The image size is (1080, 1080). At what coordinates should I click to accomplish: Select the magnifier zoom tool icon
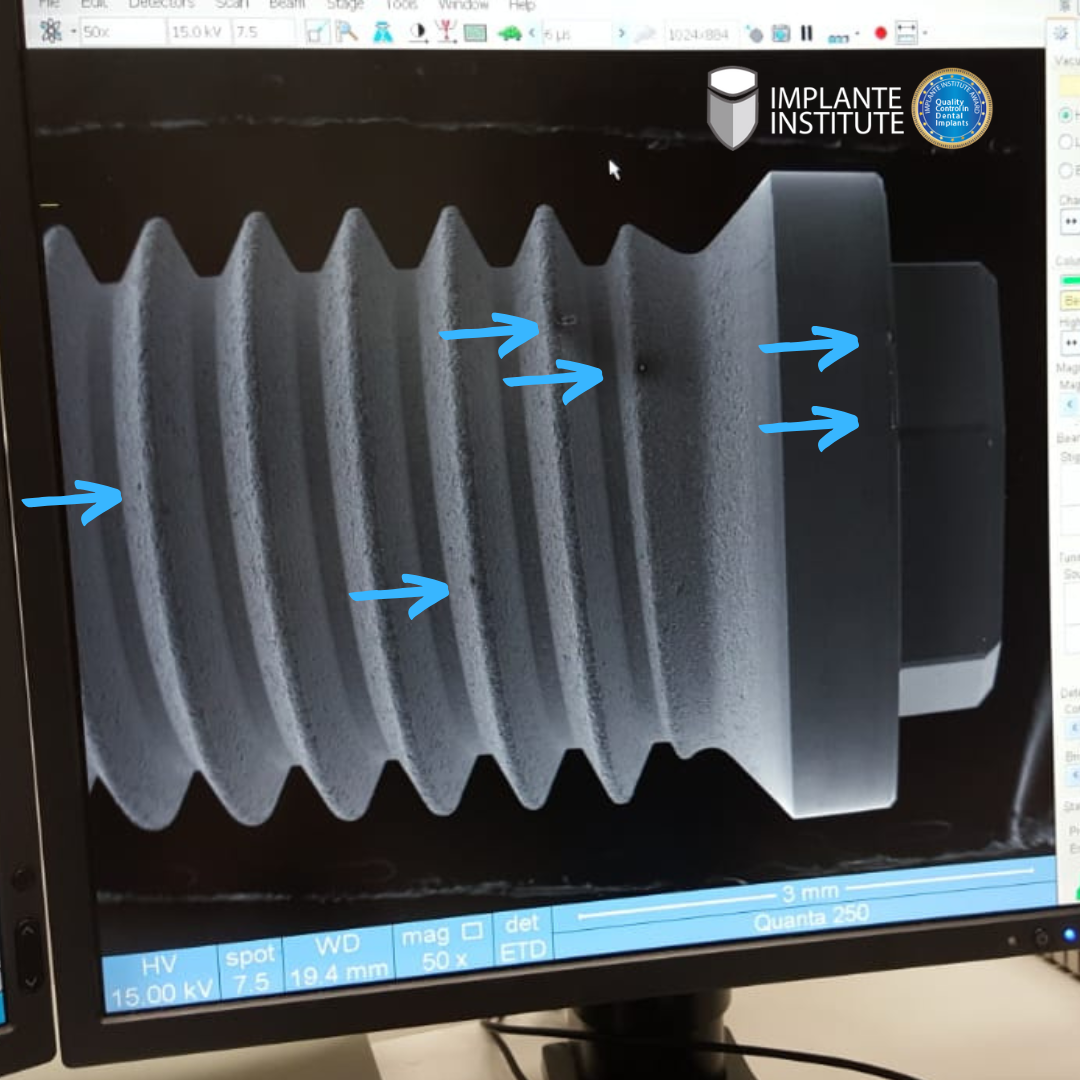click(346, 33)
